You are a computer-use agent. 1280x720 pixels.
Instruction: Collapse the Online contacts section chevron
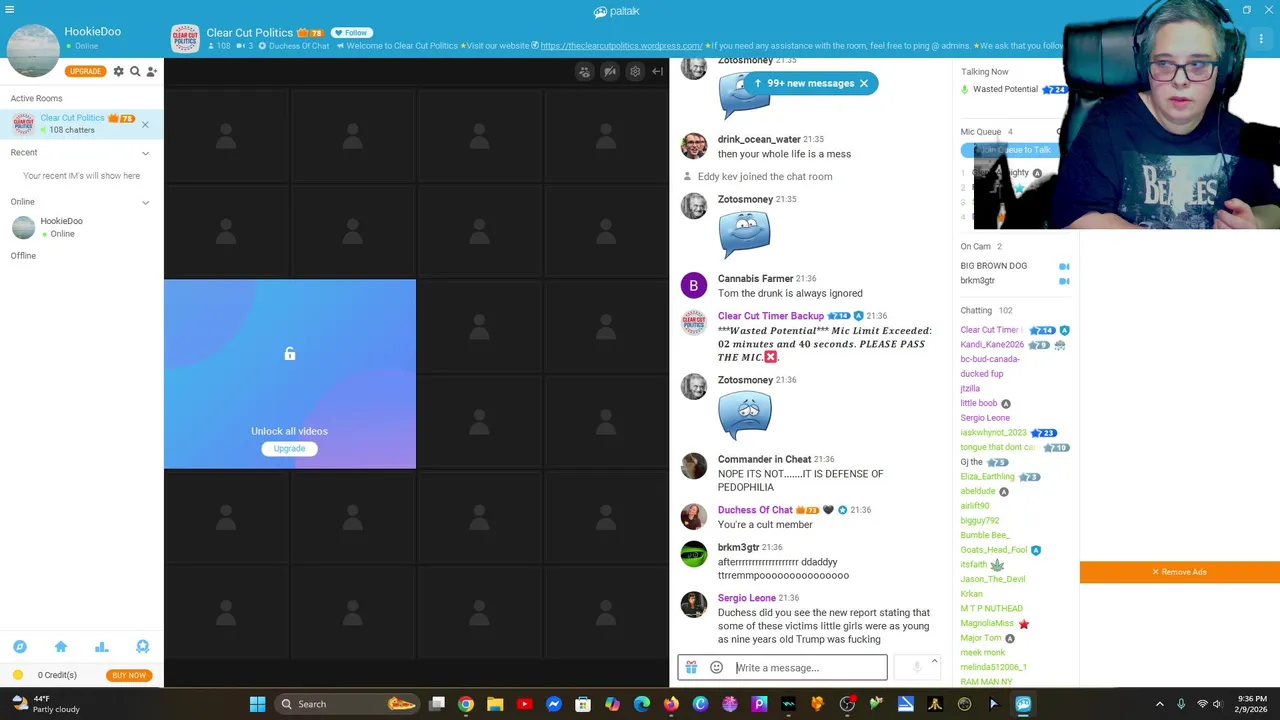click(145, 202)
